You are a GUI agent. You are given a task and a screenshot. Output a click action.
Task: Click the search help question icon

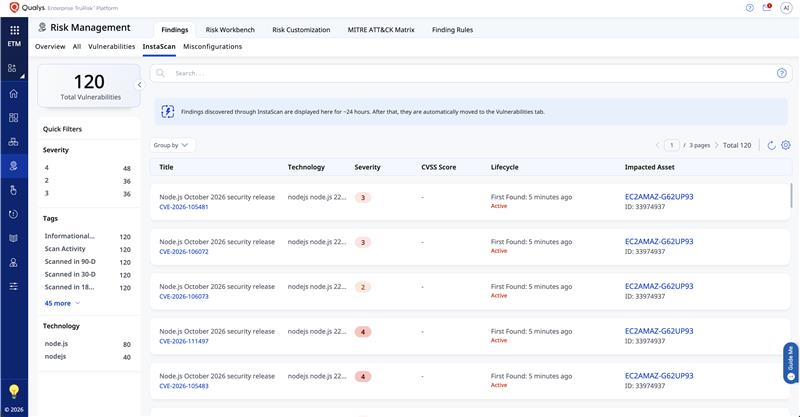click(782, 73)
